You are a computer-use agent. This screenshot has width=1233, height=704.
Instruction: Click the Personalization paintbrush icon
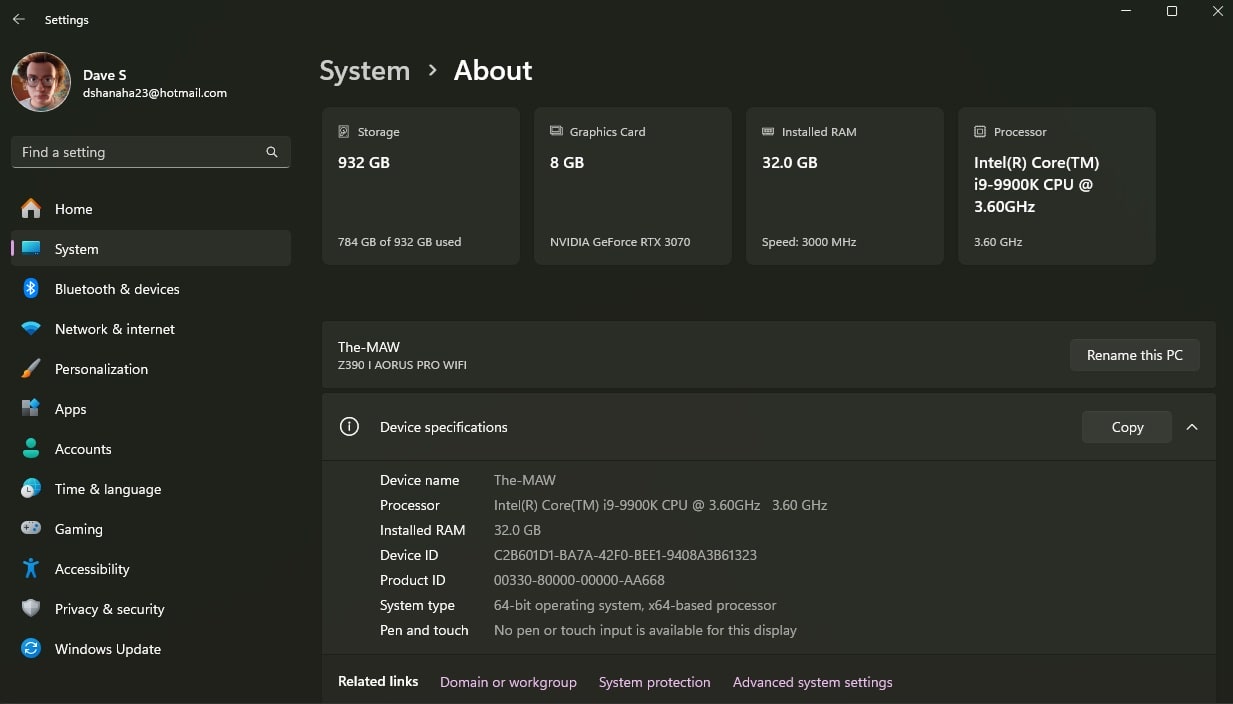pos(33,369)
